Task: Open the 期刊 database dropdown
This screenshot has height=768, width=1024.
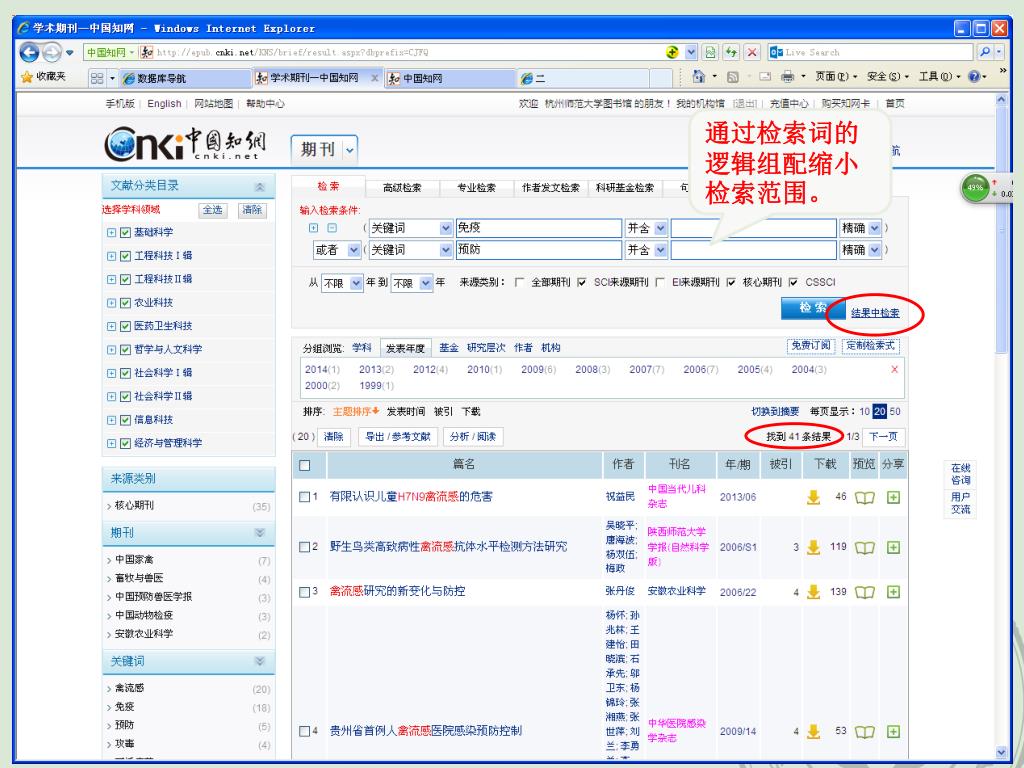Action: pos(349,150)
